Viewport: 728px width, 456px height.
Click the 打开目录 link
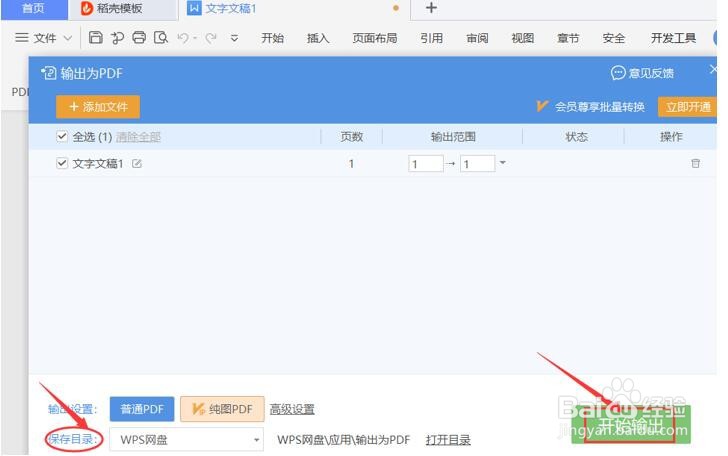(448, 440)
